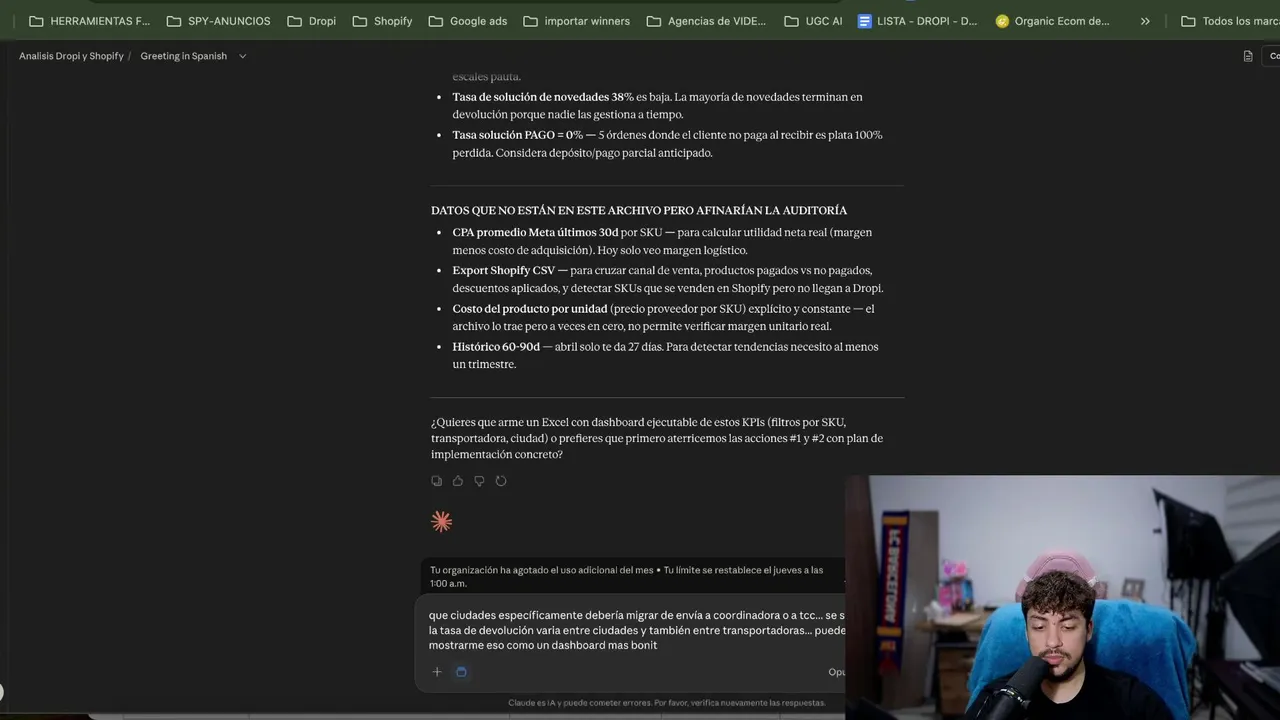Screen dimensions: 1280x720
Task: Open the Google ads bookmarks folder
Action: pyautogui.click(x=467, y=21)
